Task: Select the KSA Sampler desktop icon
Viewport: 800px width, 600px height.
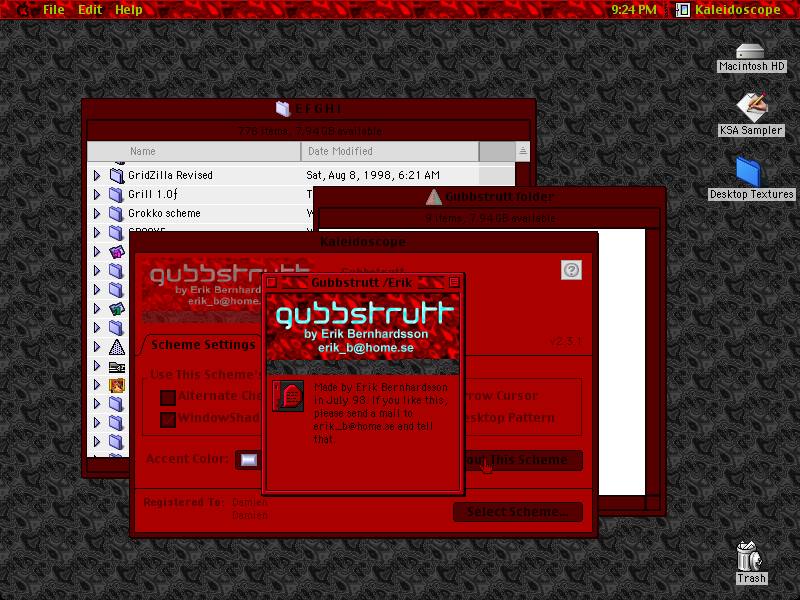Action: click(x=751, y=107)
